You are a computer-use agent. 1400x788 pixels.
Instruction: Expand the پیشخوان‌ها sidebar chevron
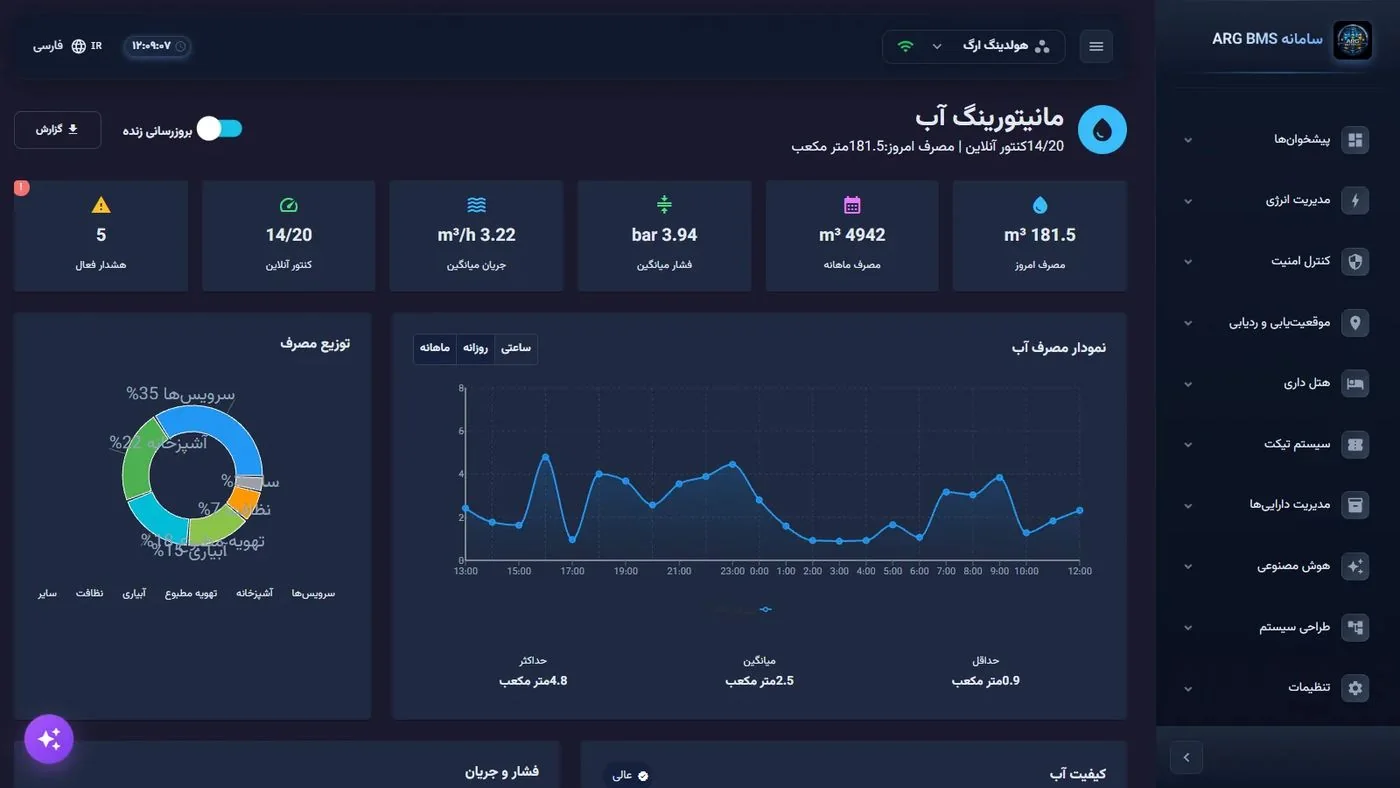1188,140
